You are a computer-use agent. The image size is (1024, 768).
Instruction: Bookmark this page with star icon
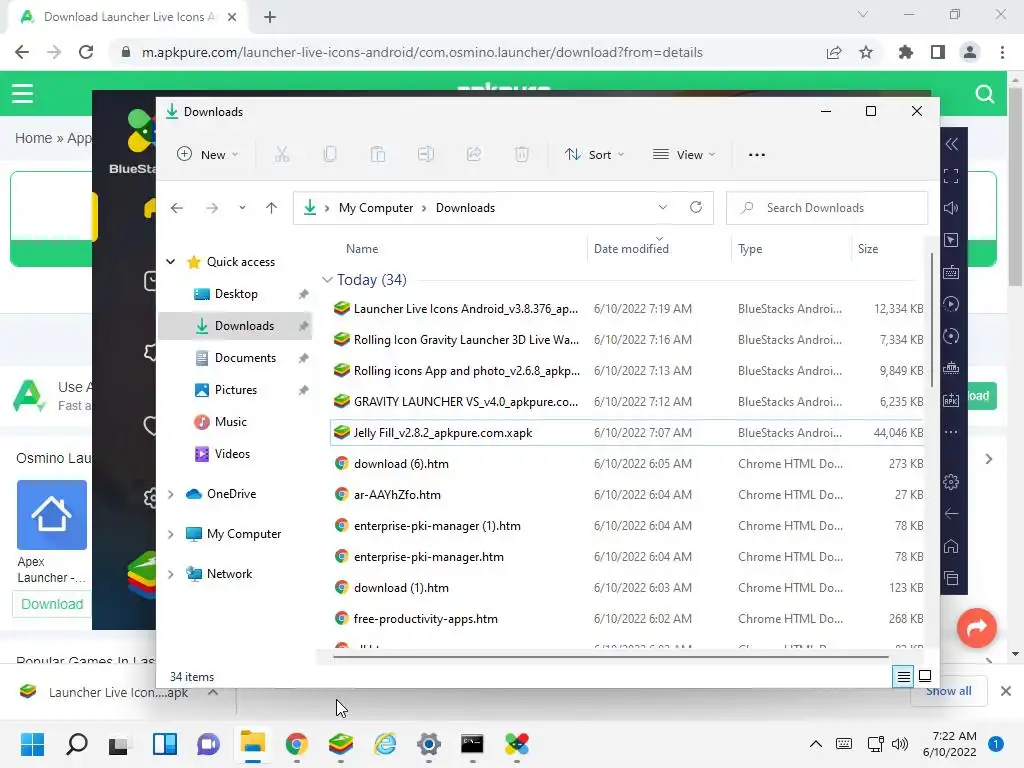tap(866, 52)
